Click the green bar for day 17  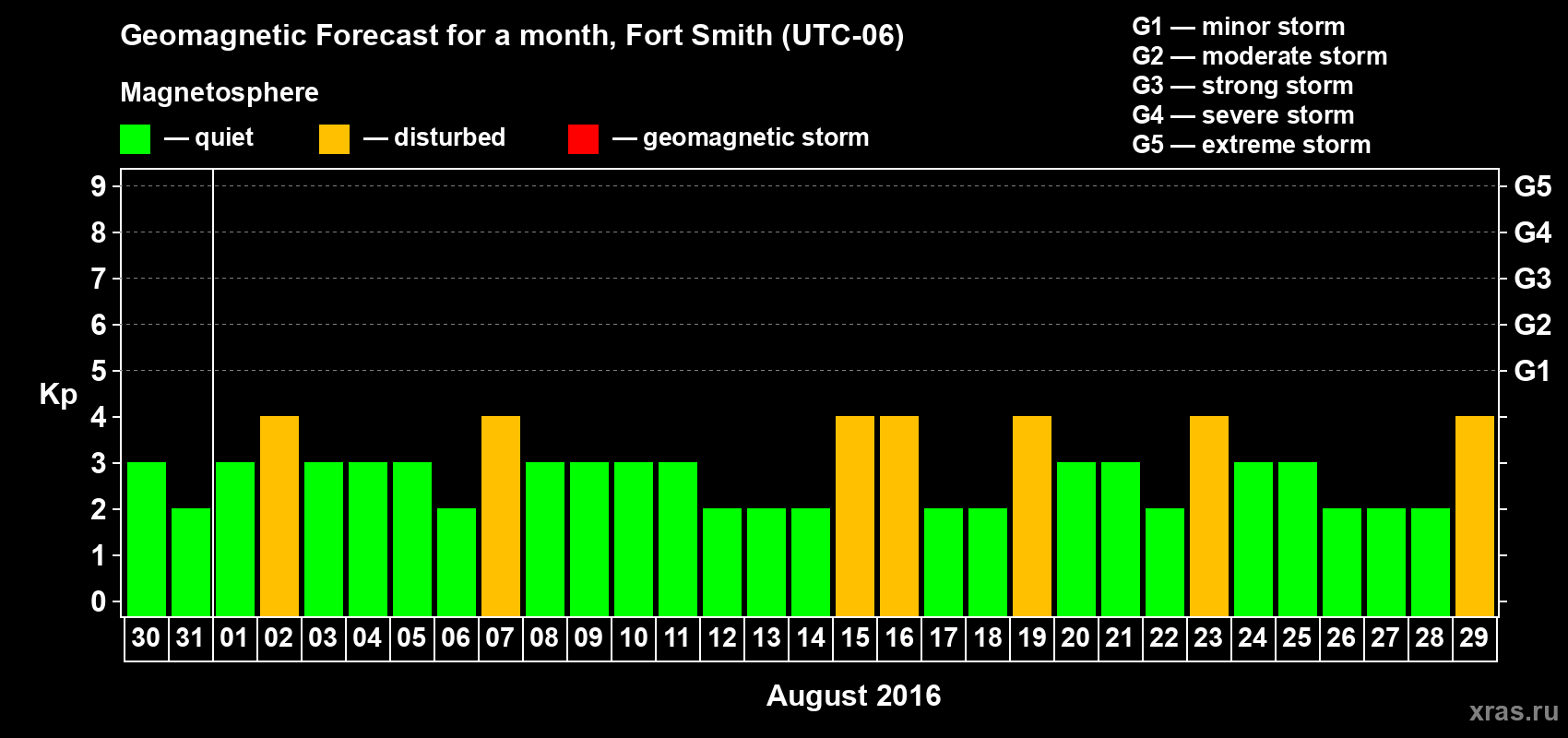point(944,563)
